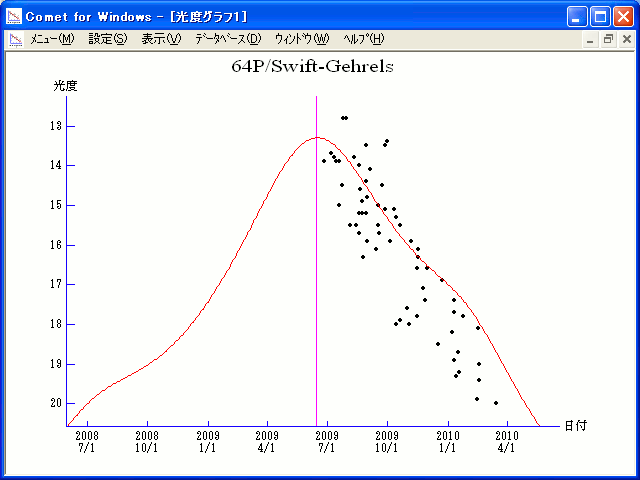Minimize the inner 光度グラフ1 document window
Viewport: 640px width, 480px height.
coord(590,40)
